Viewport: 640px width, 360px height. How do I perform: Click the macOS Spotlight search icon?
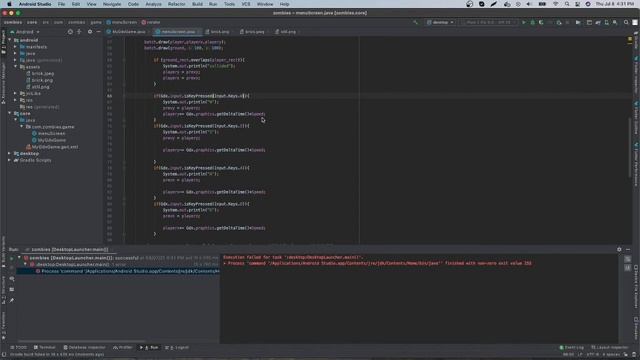pyautogui.click(x=567, y=4)
